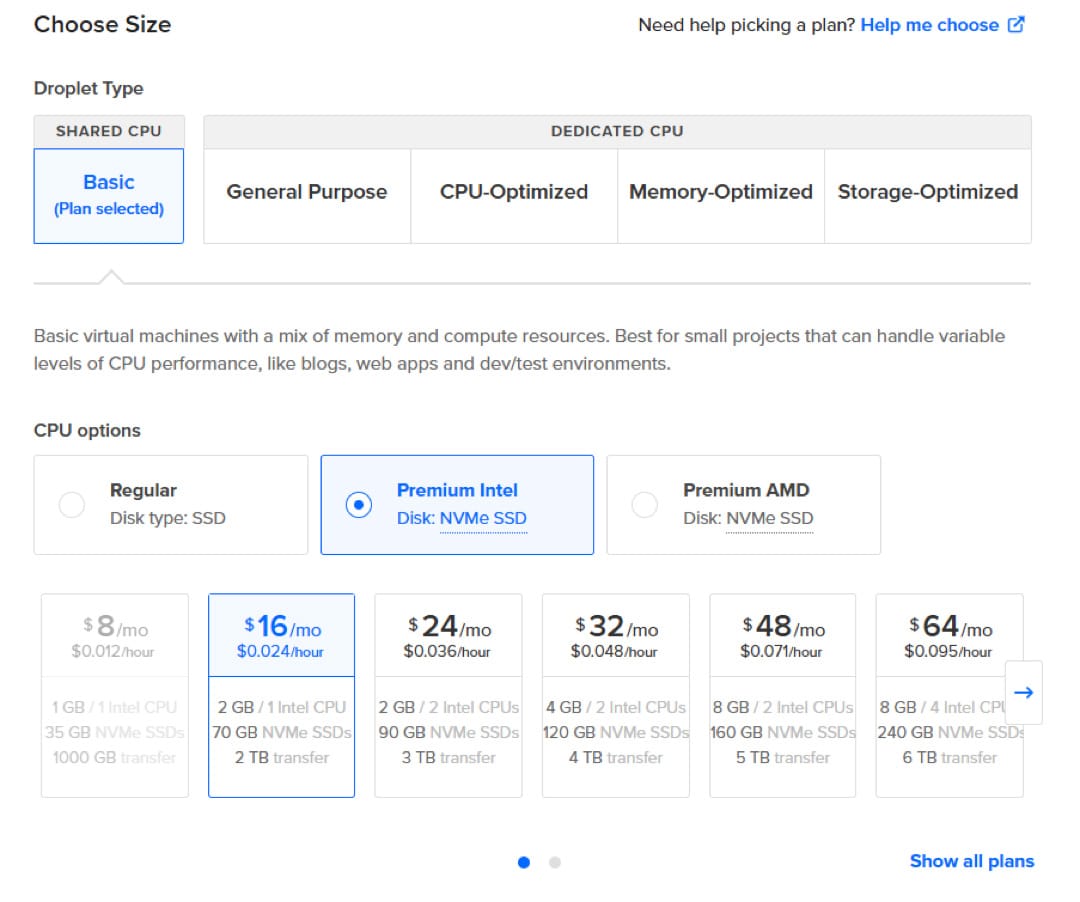
Task: Click the right arrow to see more plans
Action: tap(1023, 692)
